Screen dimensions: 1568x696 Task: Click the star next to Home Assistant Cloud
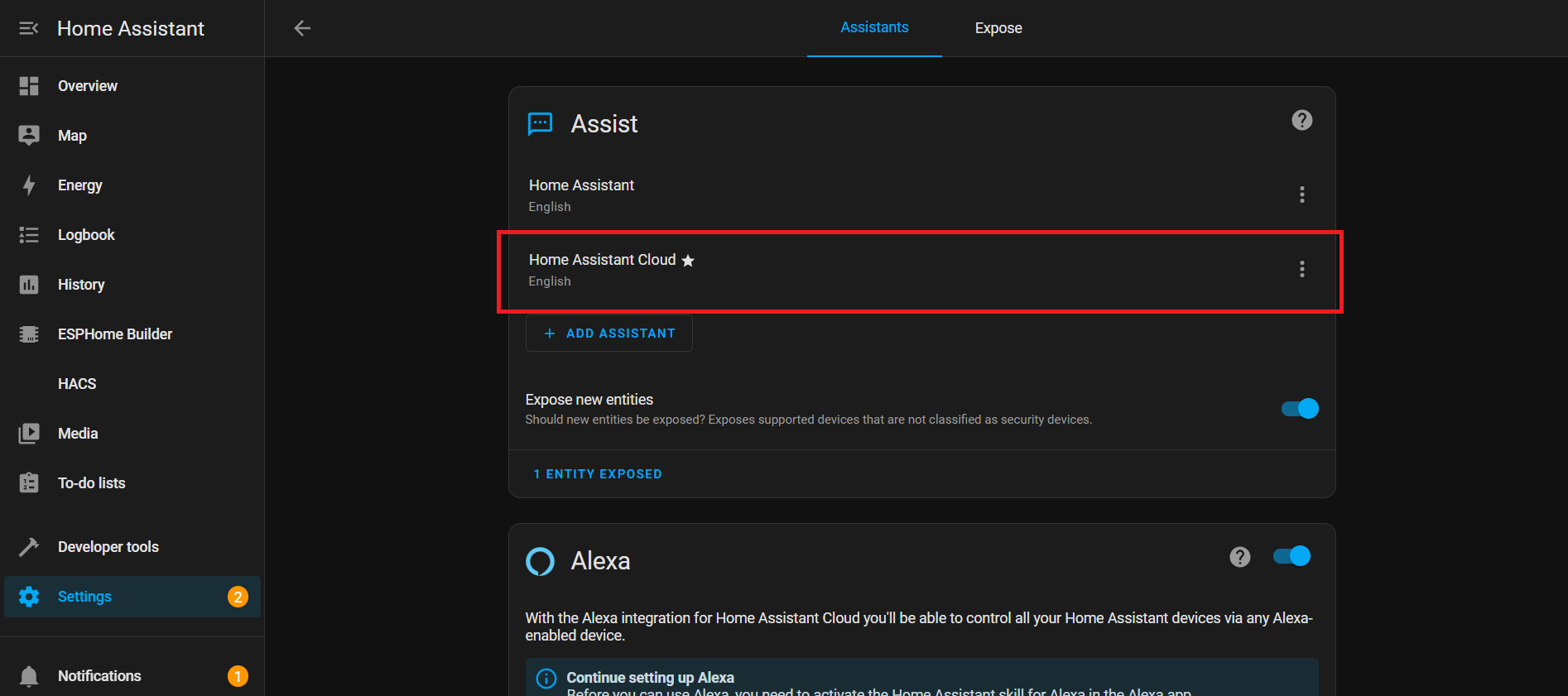tap(688, 261)
